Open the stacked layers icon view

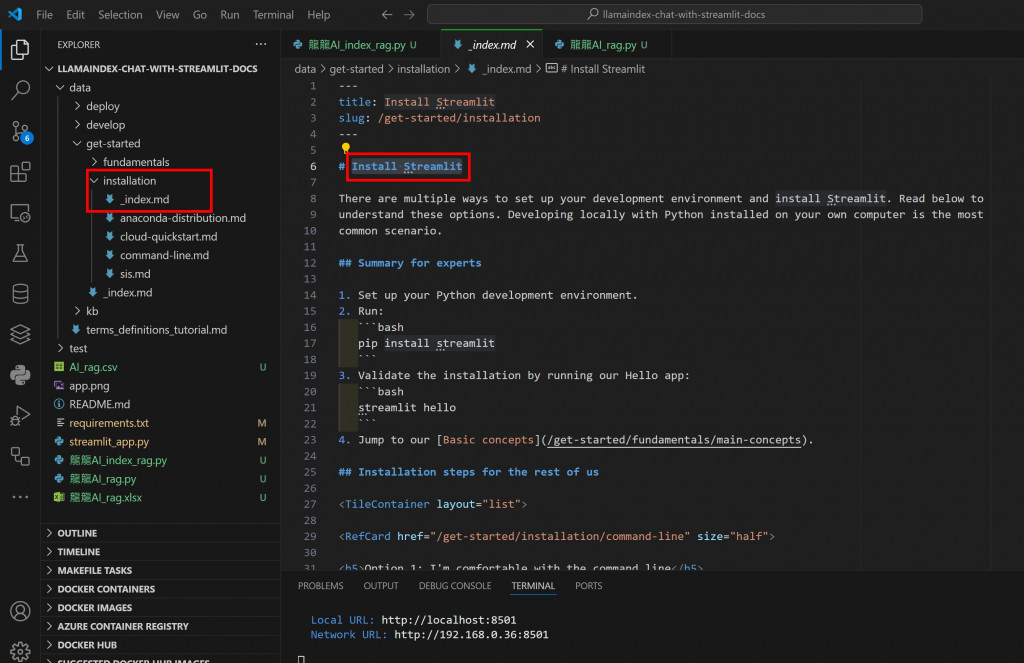20,334
